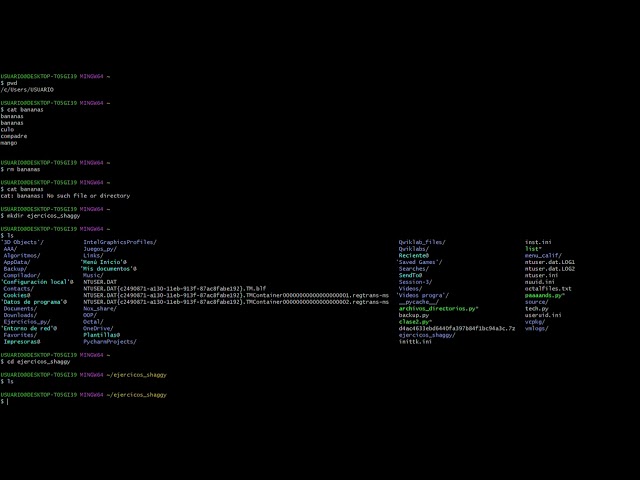This screenshot has height=480, width=640.
Task: Click the Reciente@ link entry
Action: (414, 256)
